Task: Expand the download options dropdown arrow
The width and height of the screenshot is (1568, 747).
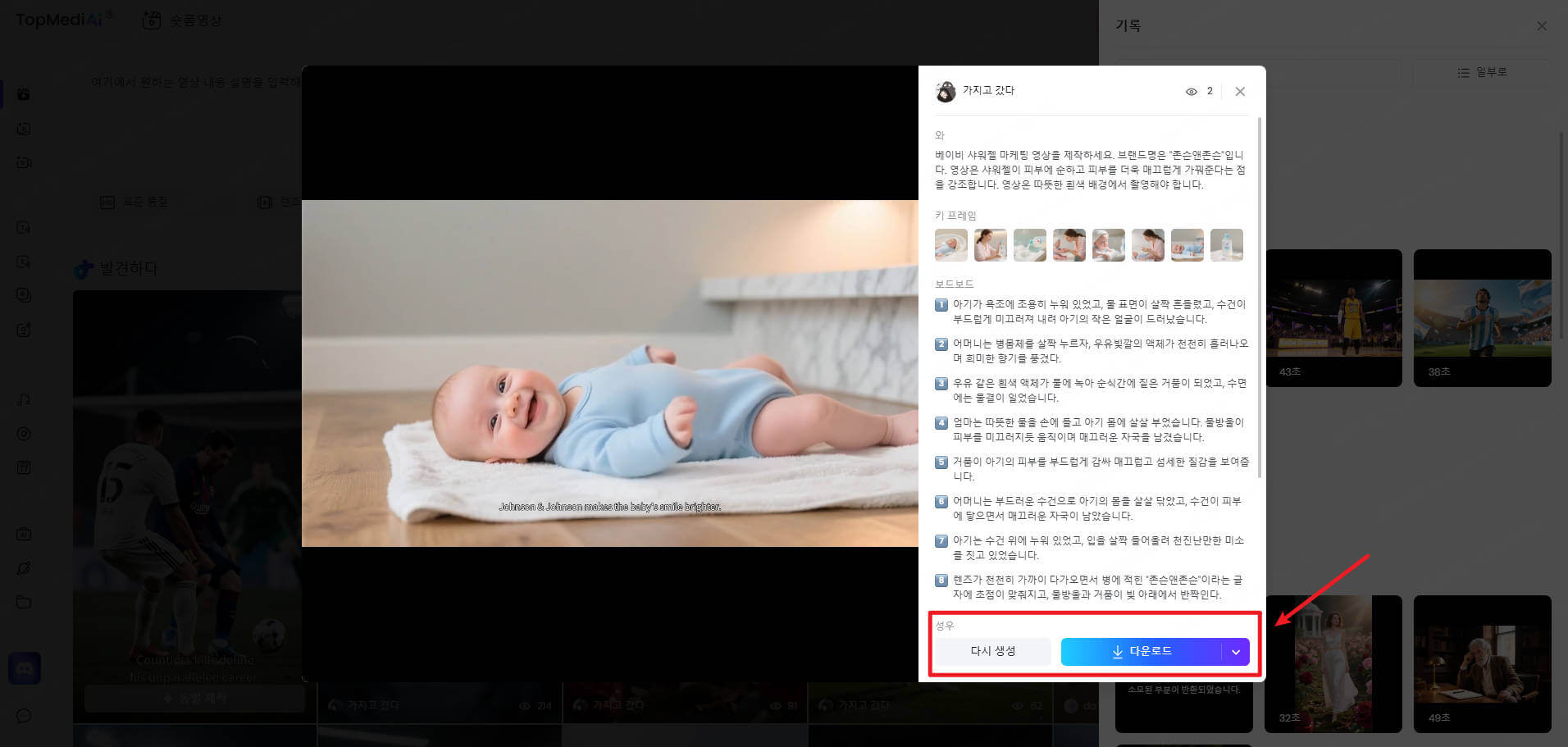Action: click(x=1236, y=652)
